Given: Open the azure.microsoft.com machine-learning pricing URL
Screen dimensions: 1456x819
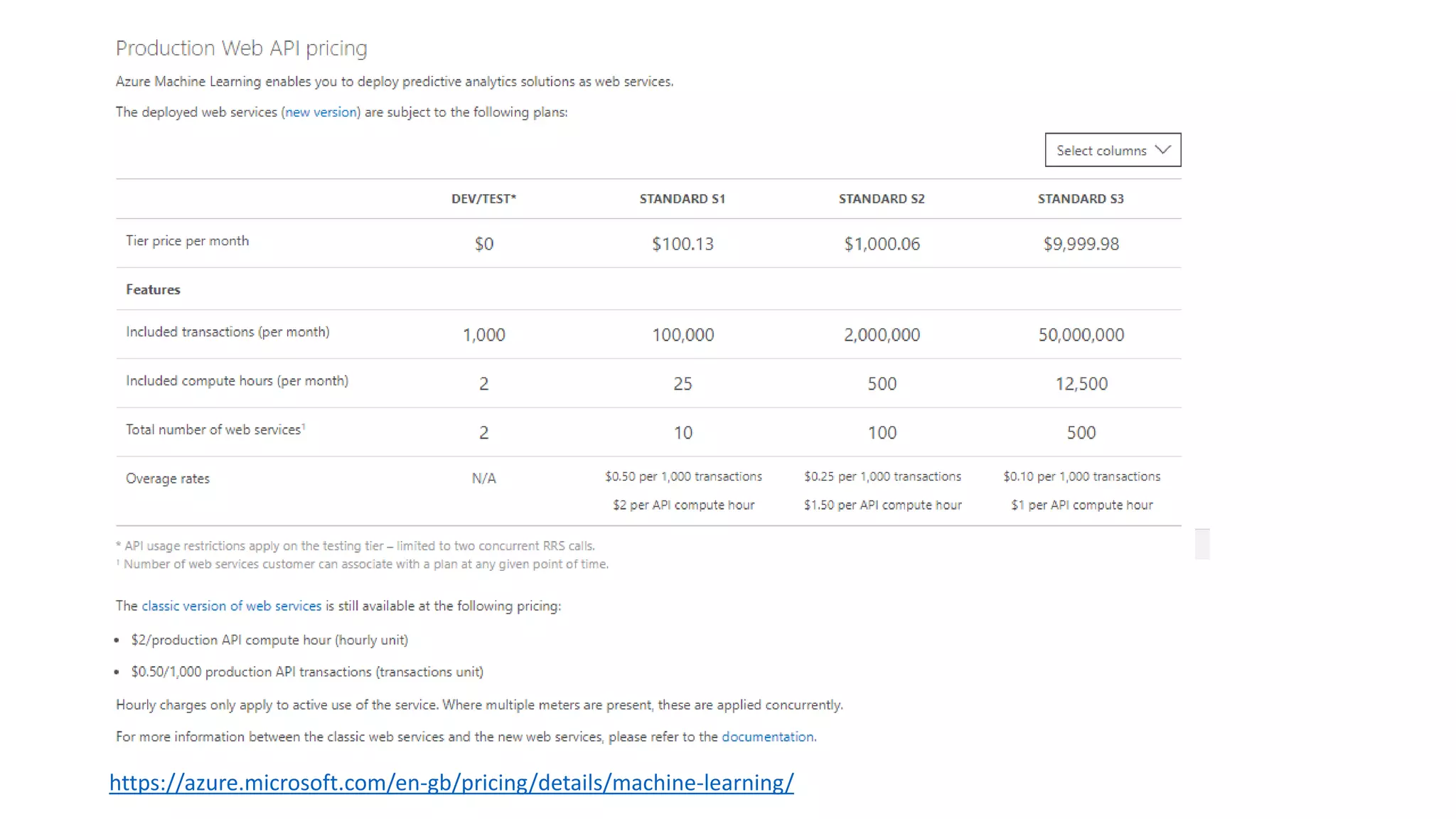Looking at the screenshot, I should pos(451,783).
